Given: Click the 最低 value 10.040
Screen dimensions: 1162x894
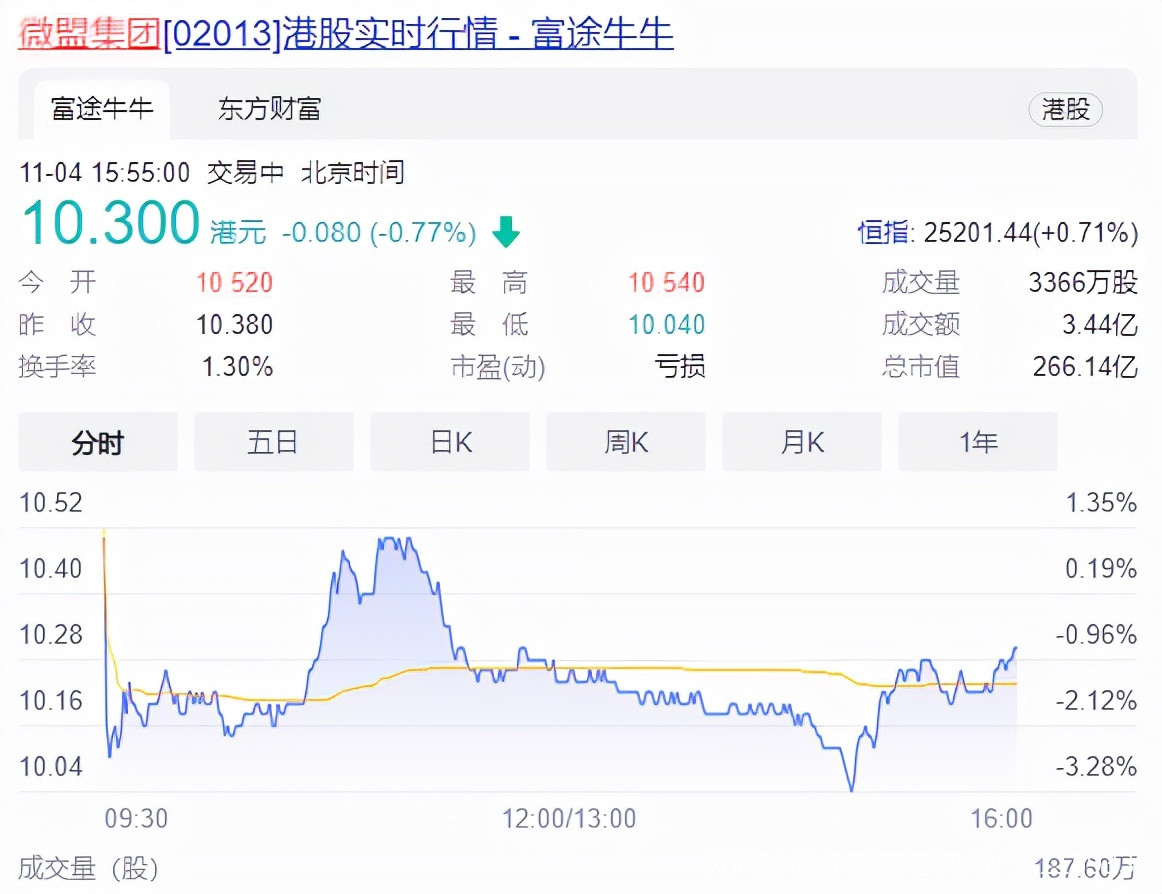Looking at the screenshot, I should tap(666, 325).
